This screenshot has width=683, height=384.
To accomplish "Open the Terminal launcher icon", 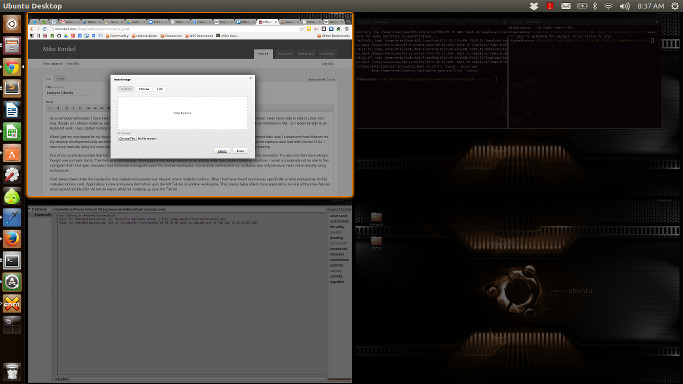I will click(x=12, y=261).
